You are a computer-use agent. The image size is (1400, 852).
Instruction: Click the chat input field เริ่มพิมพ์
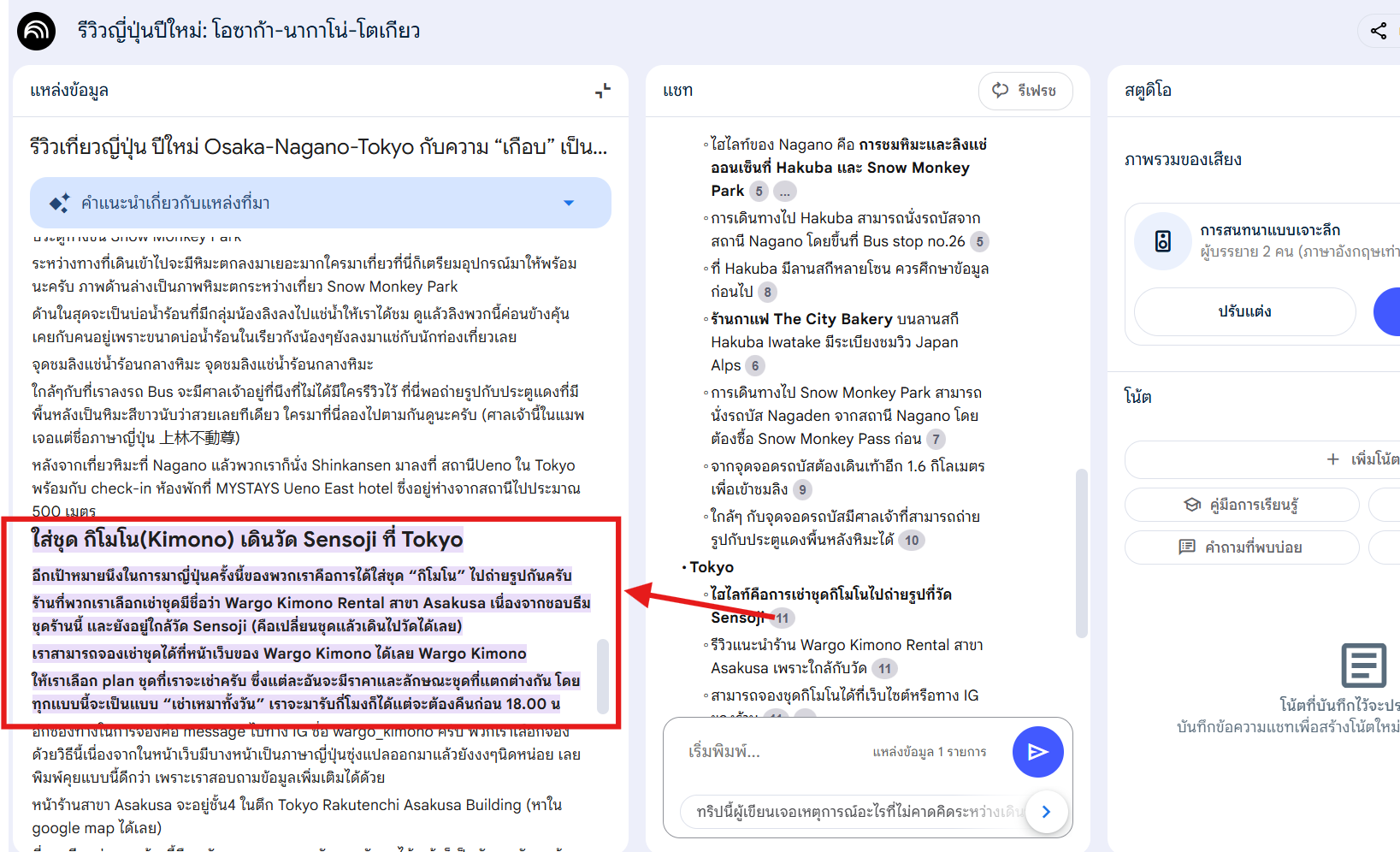770,752
